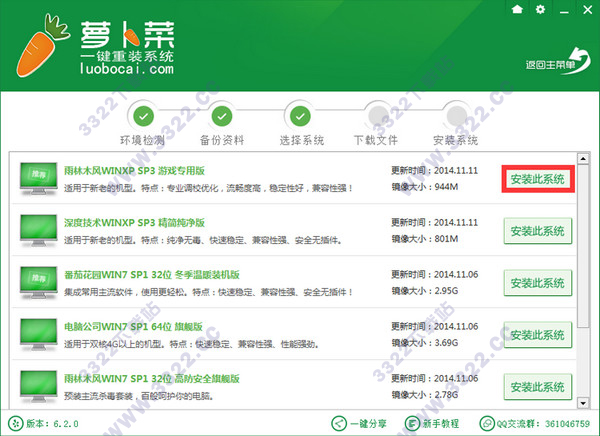The height and width of the screenshot is (436, 600).
Task: Click 镜像大小：944M text
Action: point(425,187)
